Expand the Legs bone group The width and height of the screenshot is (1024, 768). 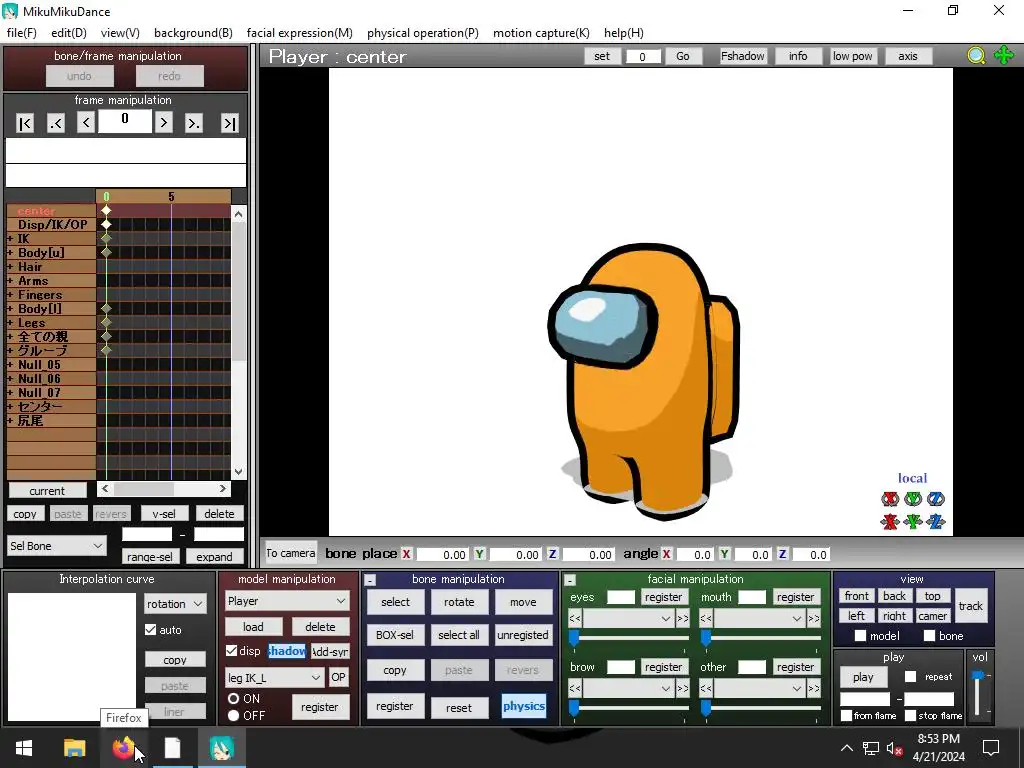tap(10, 323)
